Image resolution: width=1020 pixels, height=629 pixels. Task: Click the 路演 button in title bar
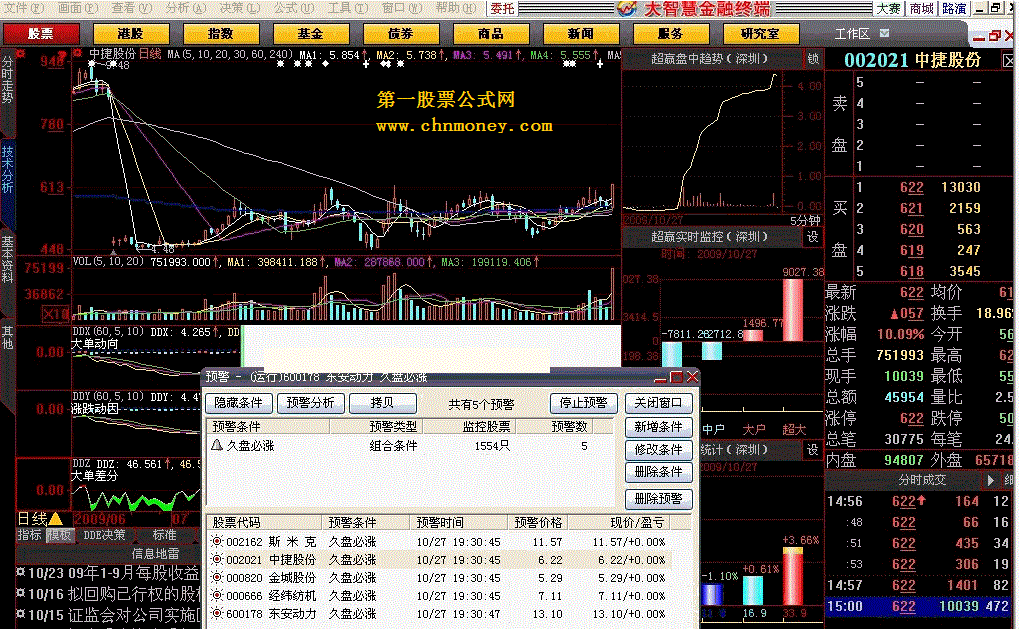point(954,8)
